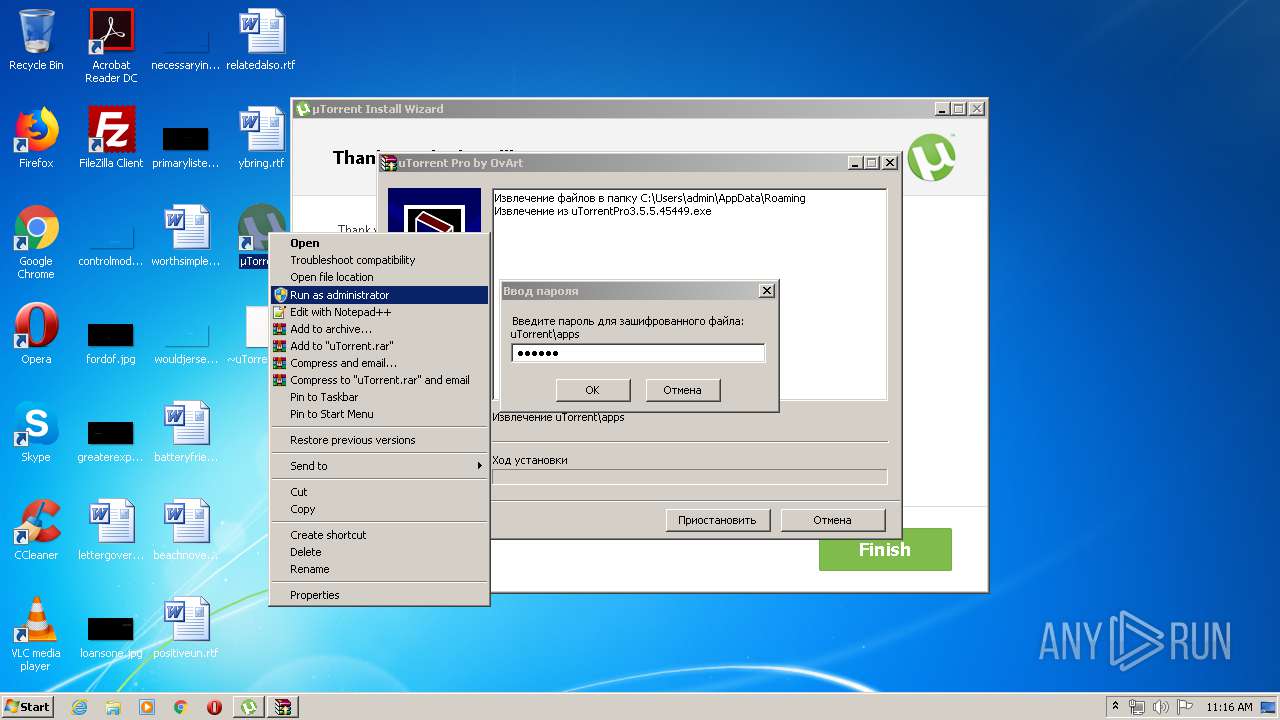Image resolution: width=1280 pixels, height=720 pixels.
Task: Choose Open file location
Action: point(379,277)
